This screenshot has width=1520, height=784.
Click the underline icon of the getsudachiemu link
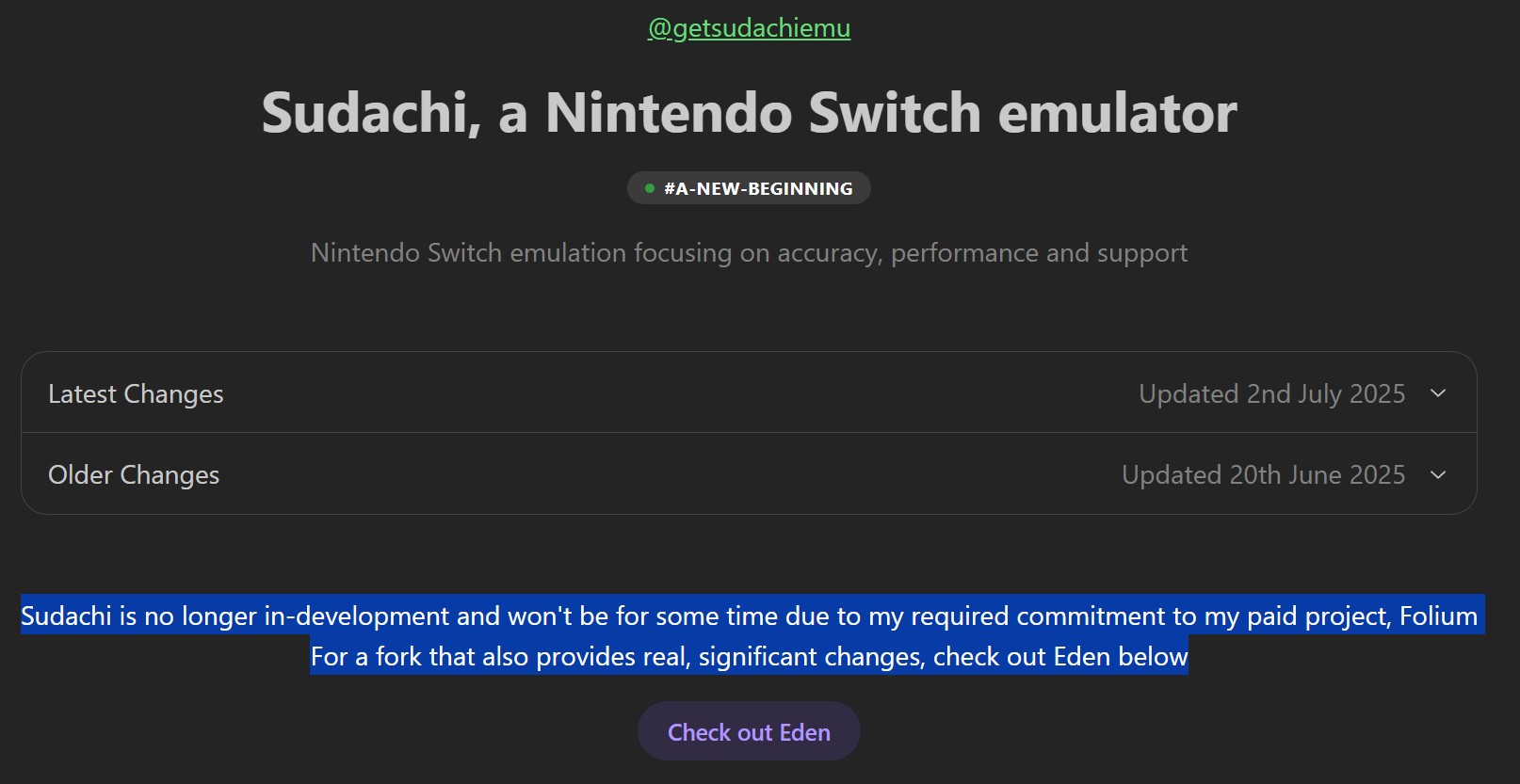click(749, 40)
